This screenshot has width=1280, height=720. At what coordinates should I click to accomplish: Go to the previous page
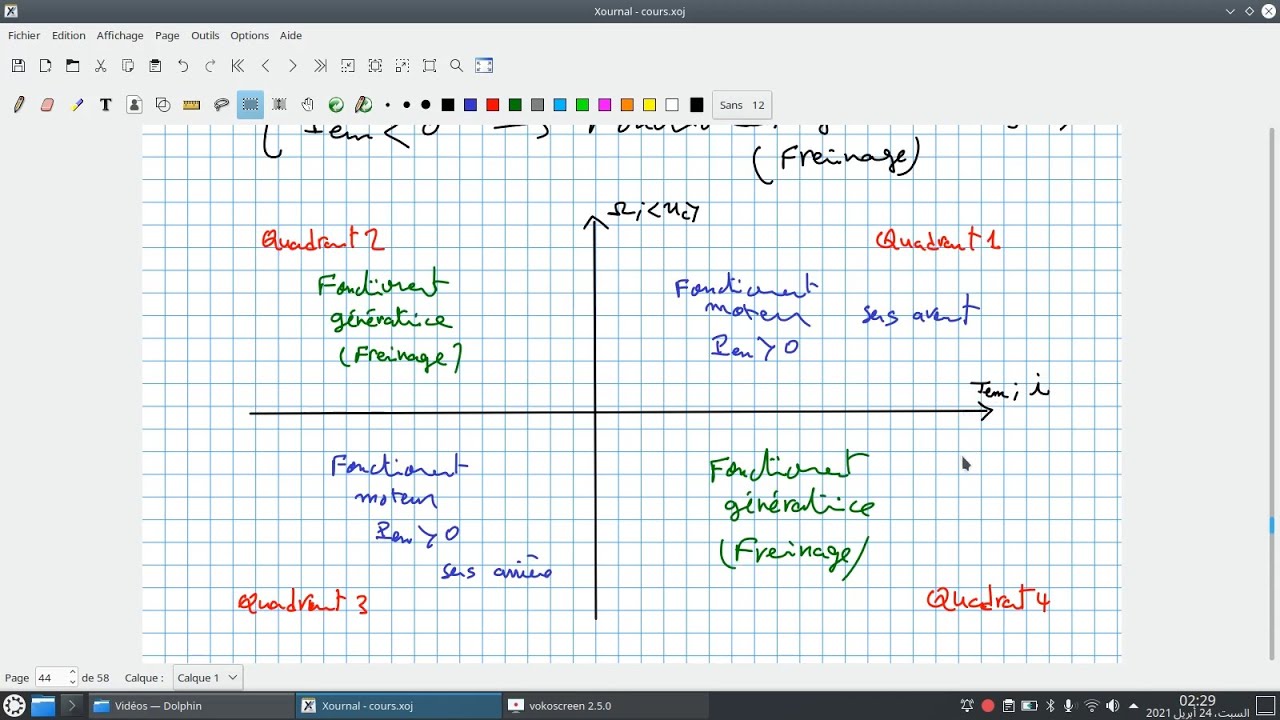[265, 66]
